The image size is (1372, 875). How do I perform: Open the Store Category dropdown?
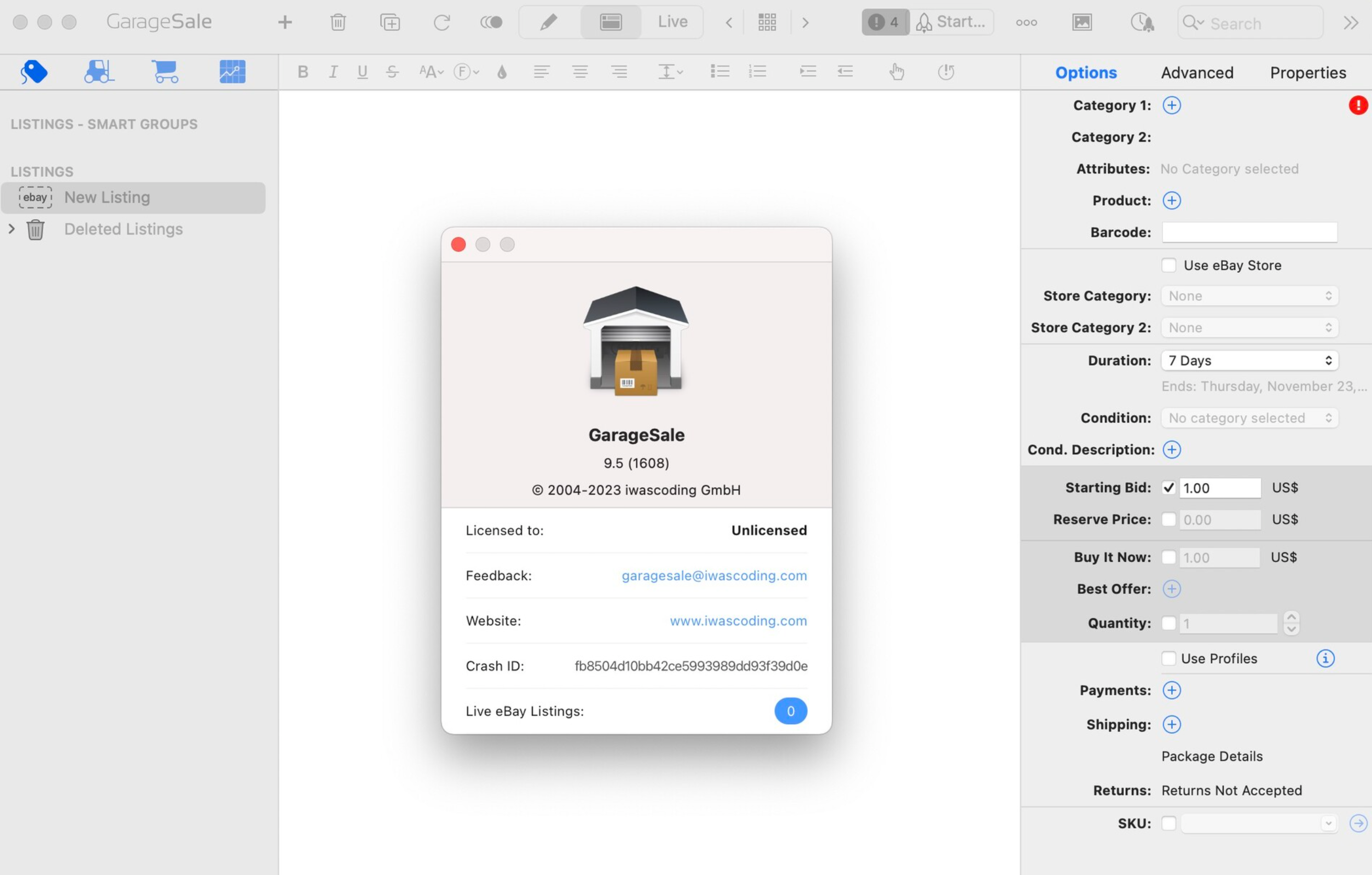click(1250, 296)
